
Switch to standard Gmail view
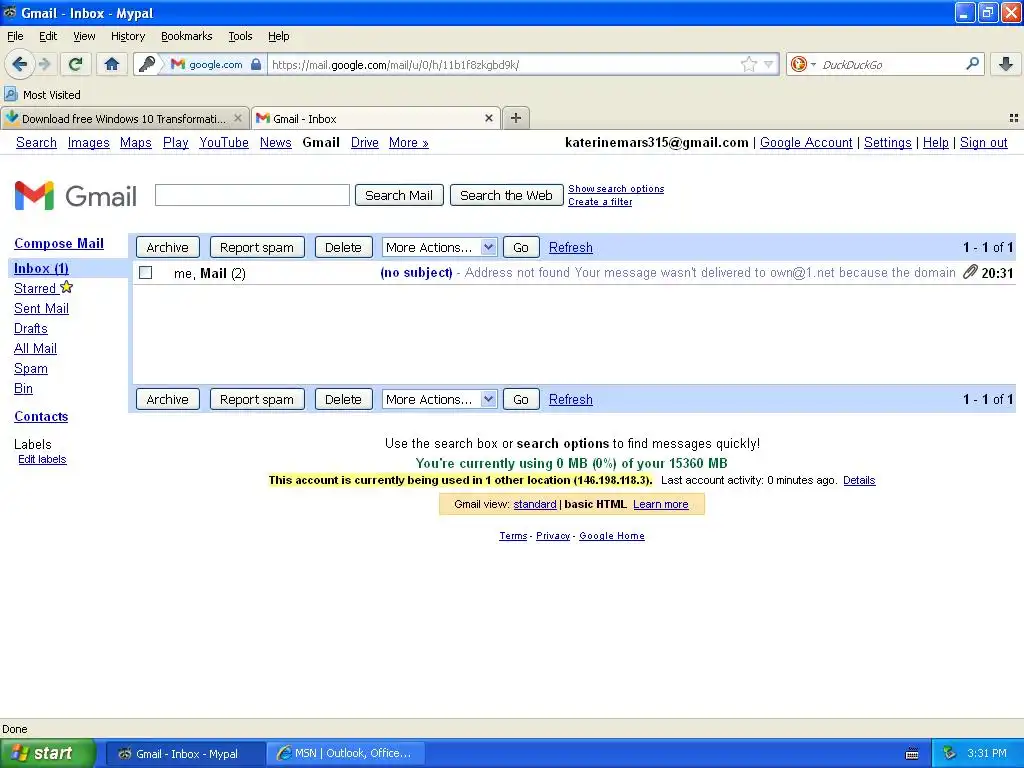tap(535, 504)
